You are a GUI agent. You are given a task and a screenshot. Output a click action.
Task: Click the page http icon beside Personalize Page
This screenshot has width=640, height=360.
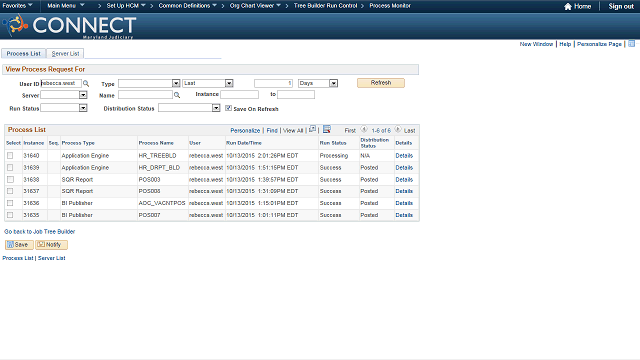(631, 44)
